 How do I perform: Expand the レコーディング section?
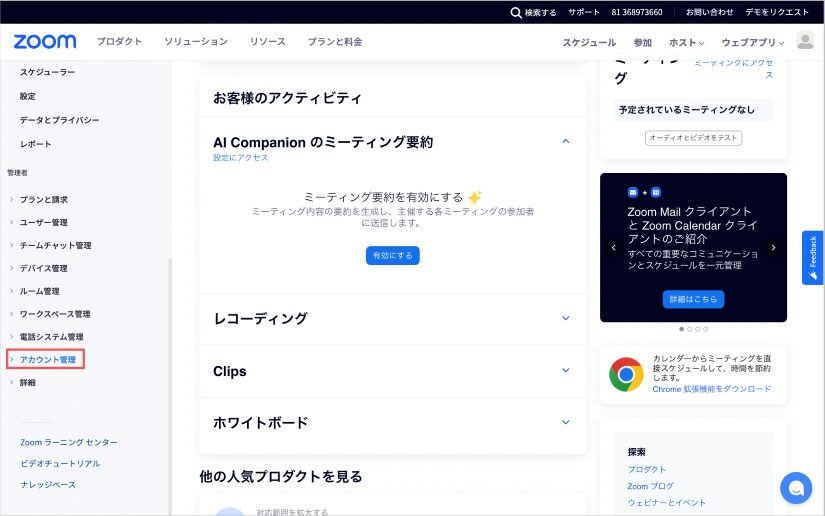click(565, 318)
